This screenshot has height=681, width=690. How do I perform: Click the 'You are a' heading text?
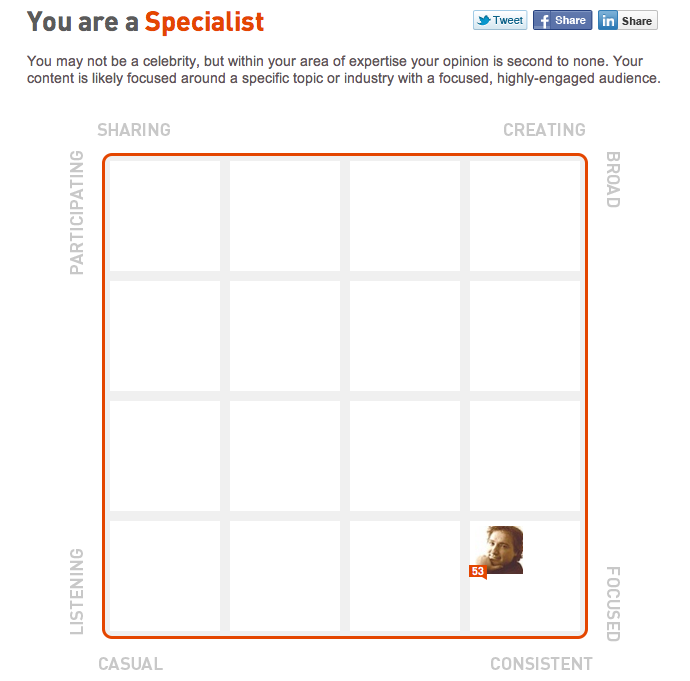coord(83,22)
